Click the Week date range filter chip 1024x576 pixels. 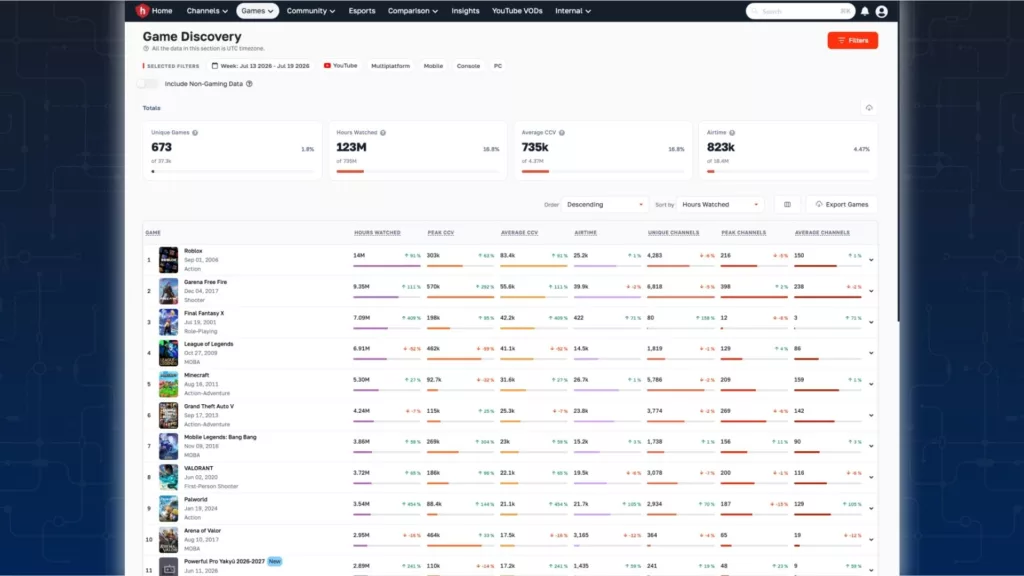pos(260,66)
